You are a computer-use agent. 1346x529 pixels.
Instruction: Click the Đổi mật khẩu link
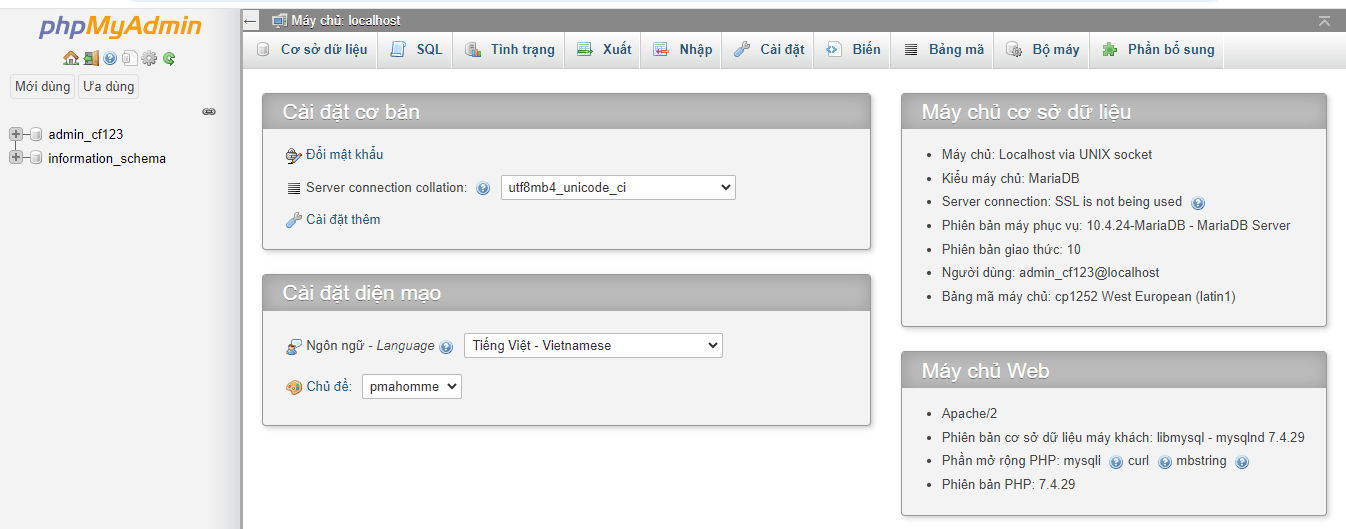[344, 154]
